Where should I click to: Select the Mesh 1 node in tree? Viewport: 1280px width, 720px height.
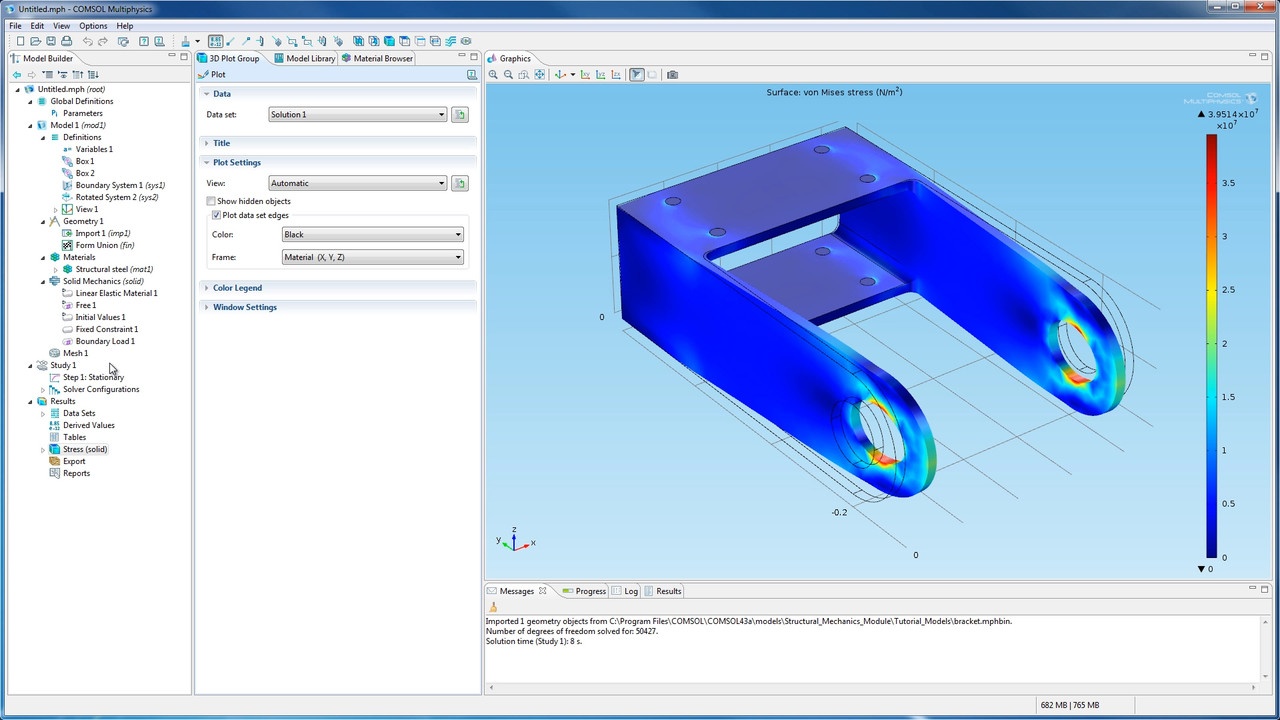[x=75, y=353]
